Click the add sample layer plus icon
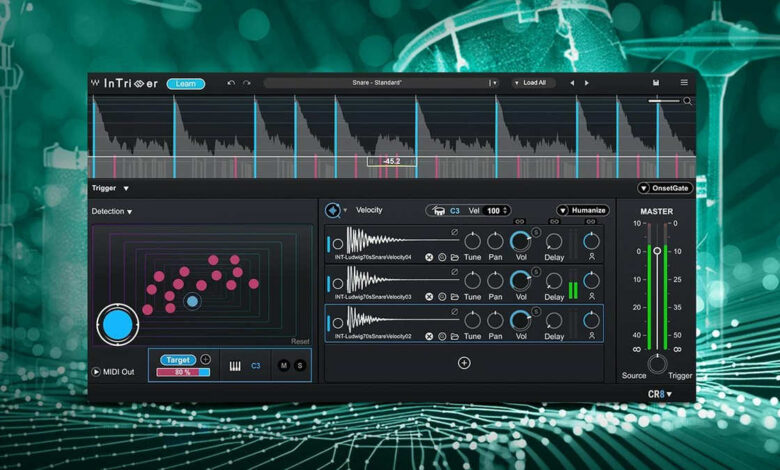Screen dimensions: 780x470 pos(464,363)
